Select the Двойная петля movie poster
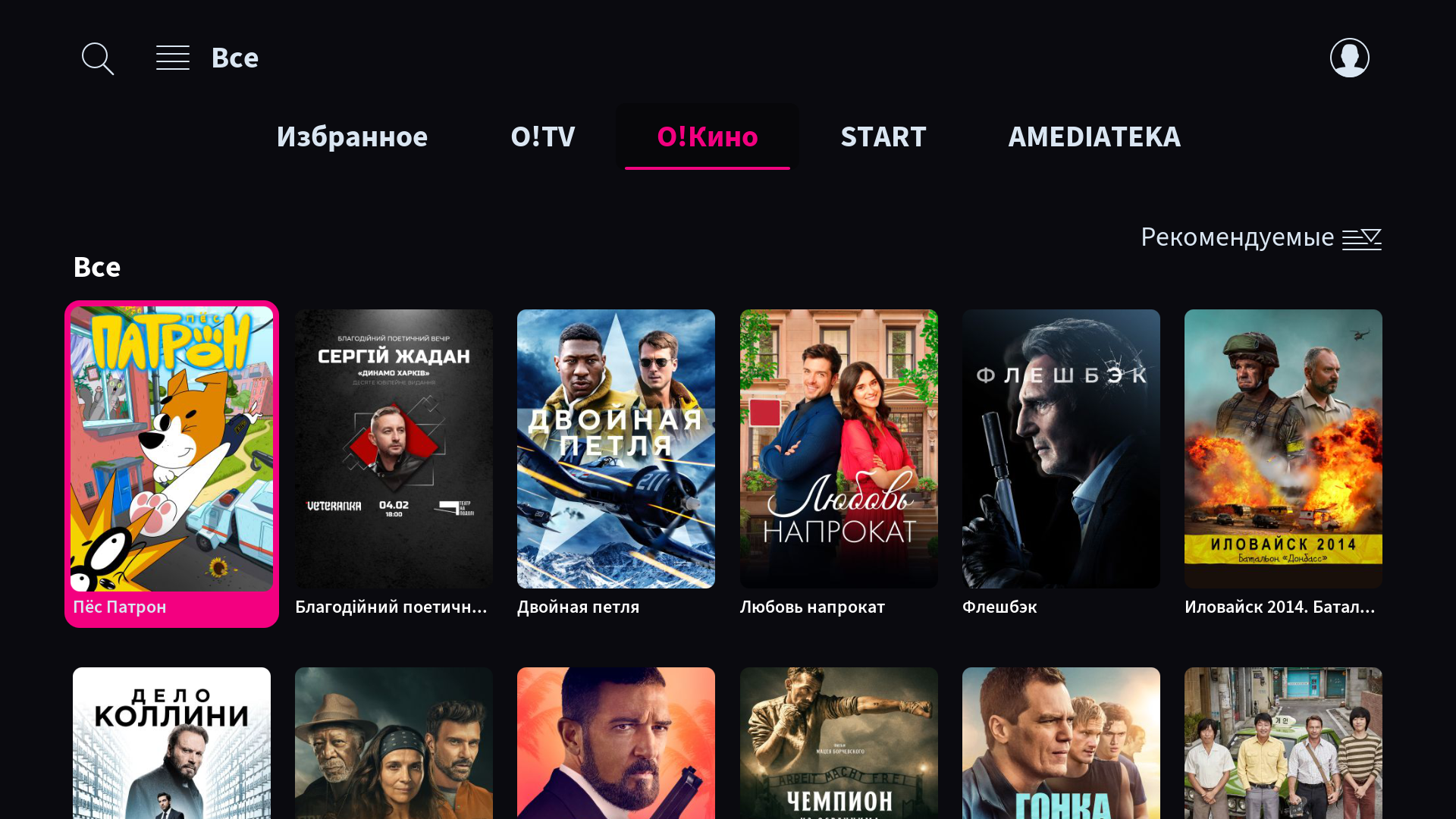 [616, 449]
